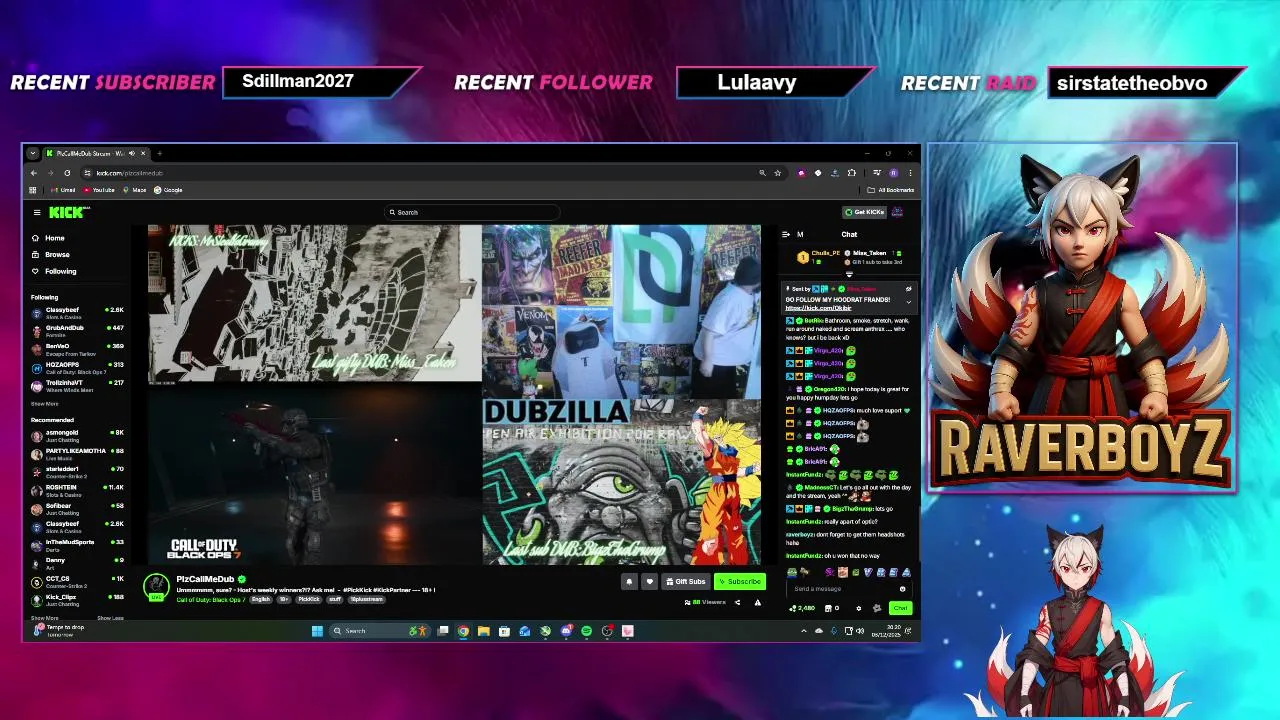The height and width of the screenshot is (720, 1280).
Task: Open the Chrome three-dot menu
Action: tap(910, 173)
